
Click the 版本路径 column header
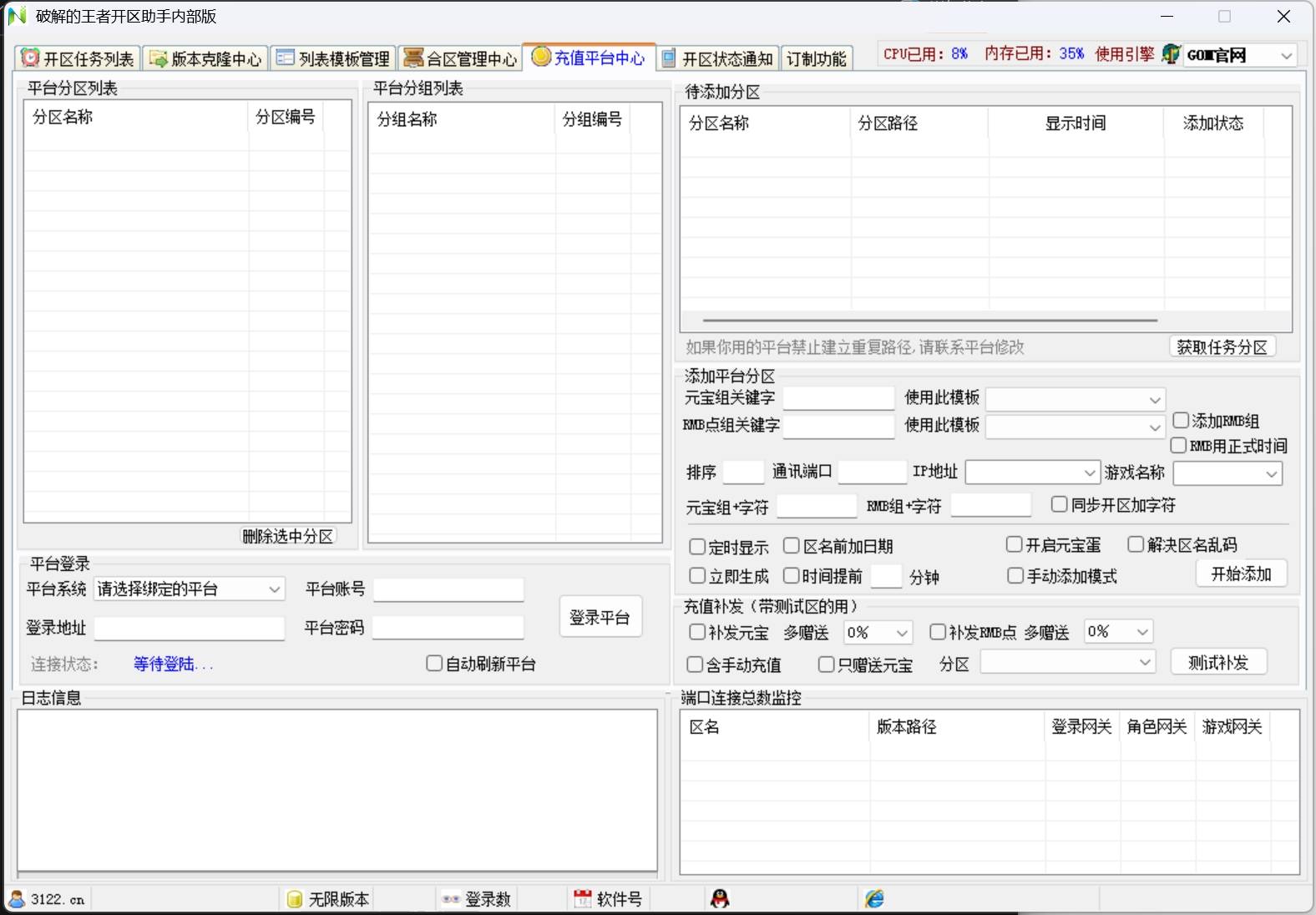click(957, 726)
